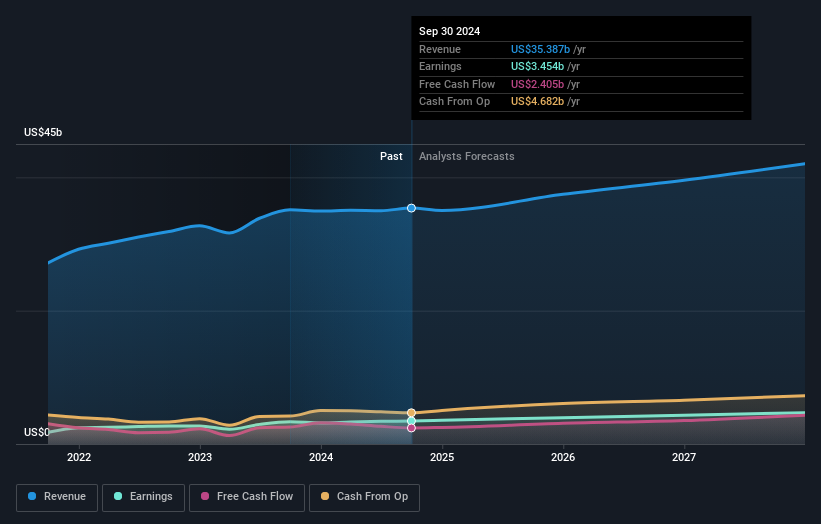Click the 2027 x-axis label

tap(684, 458)
